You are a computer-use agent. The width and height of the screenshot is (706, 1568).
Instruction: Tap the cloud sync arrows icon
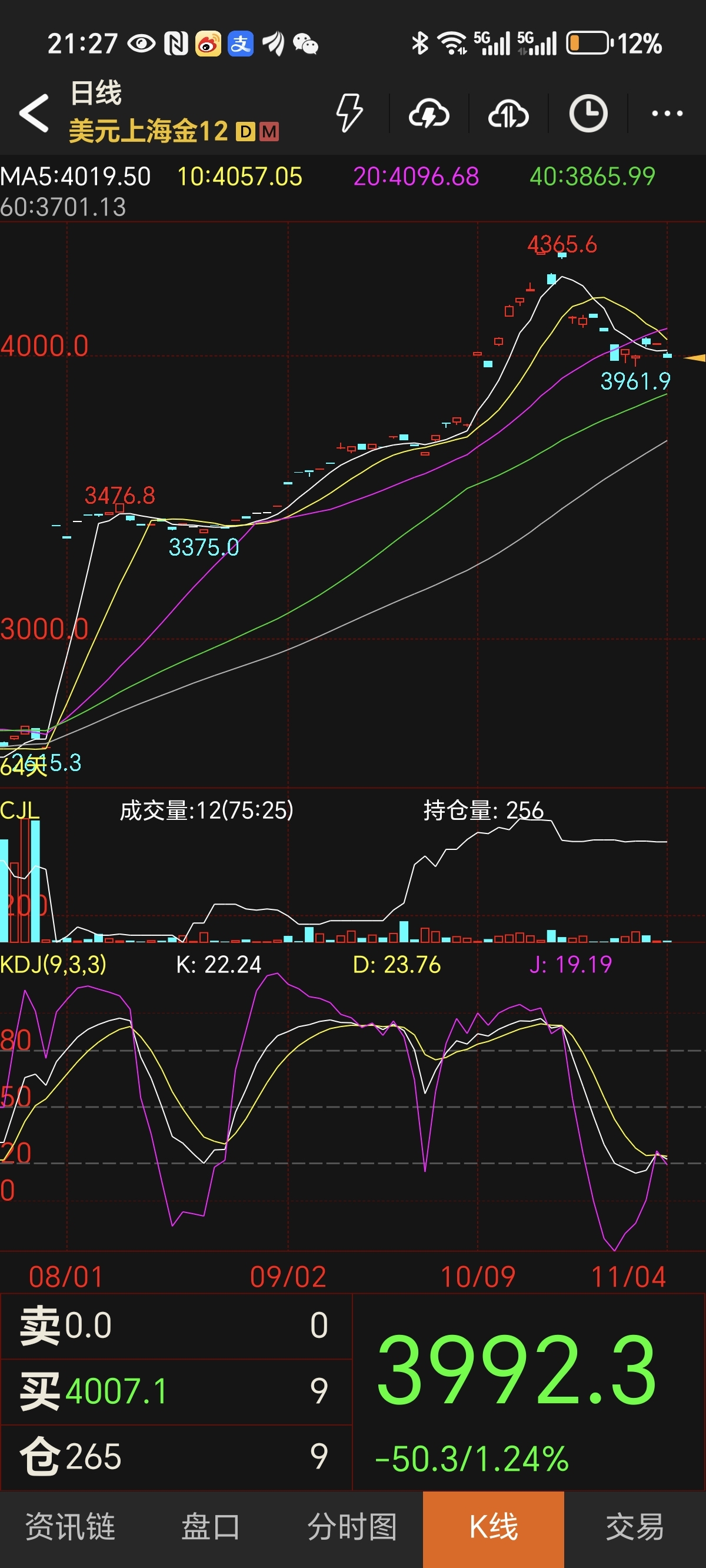pos(508,114)
